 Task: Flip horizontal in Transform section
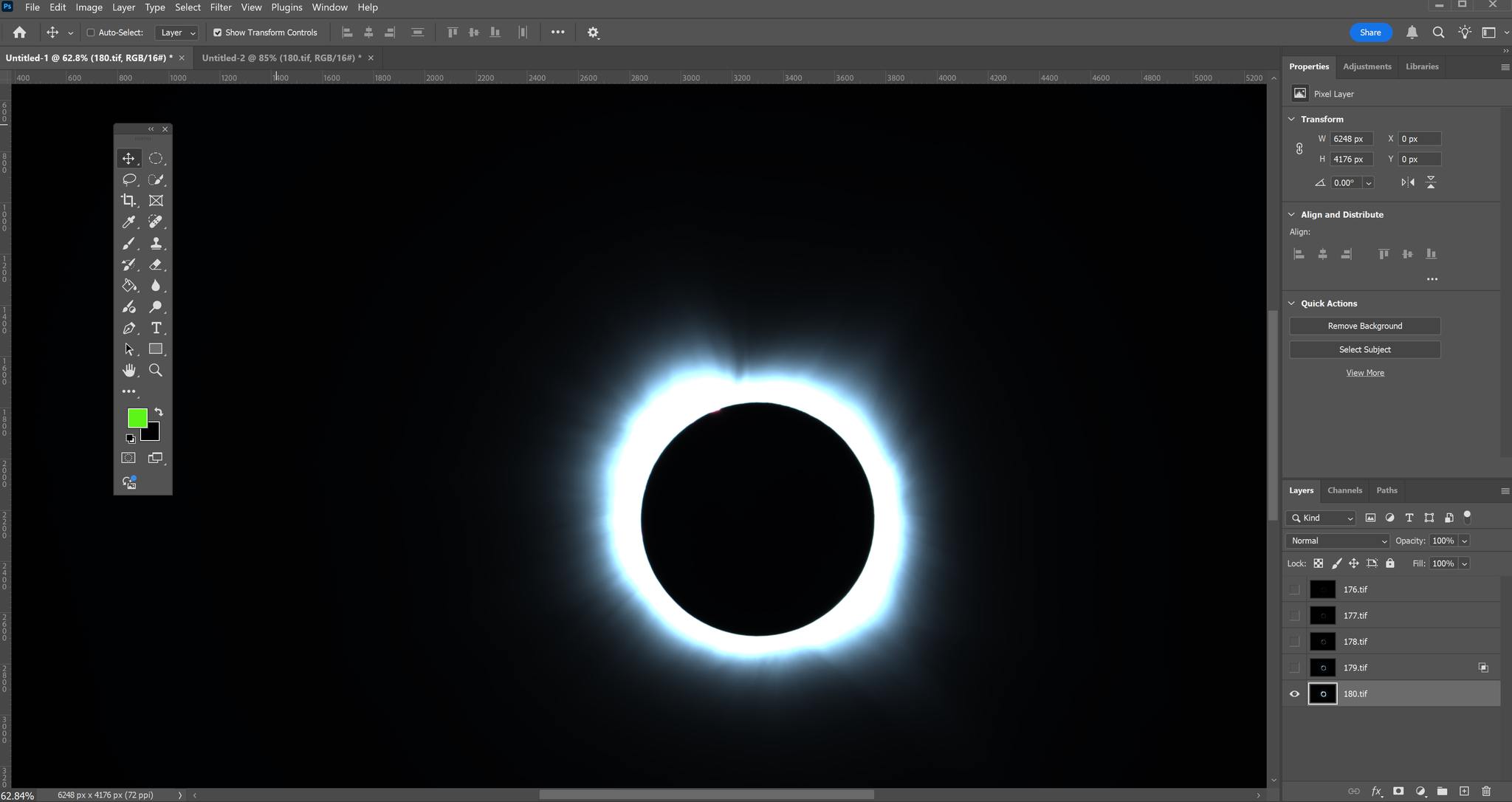1408,182
